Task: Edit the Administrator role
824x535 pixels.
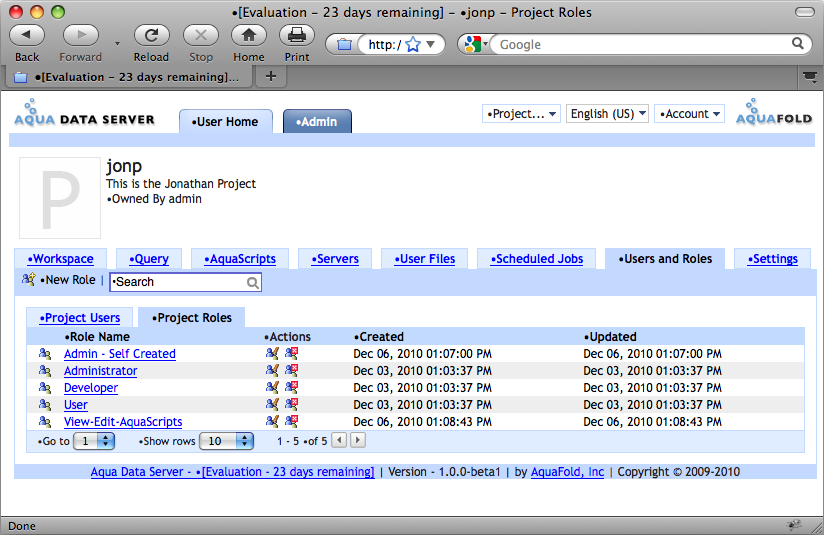Action: pos(272,370)
